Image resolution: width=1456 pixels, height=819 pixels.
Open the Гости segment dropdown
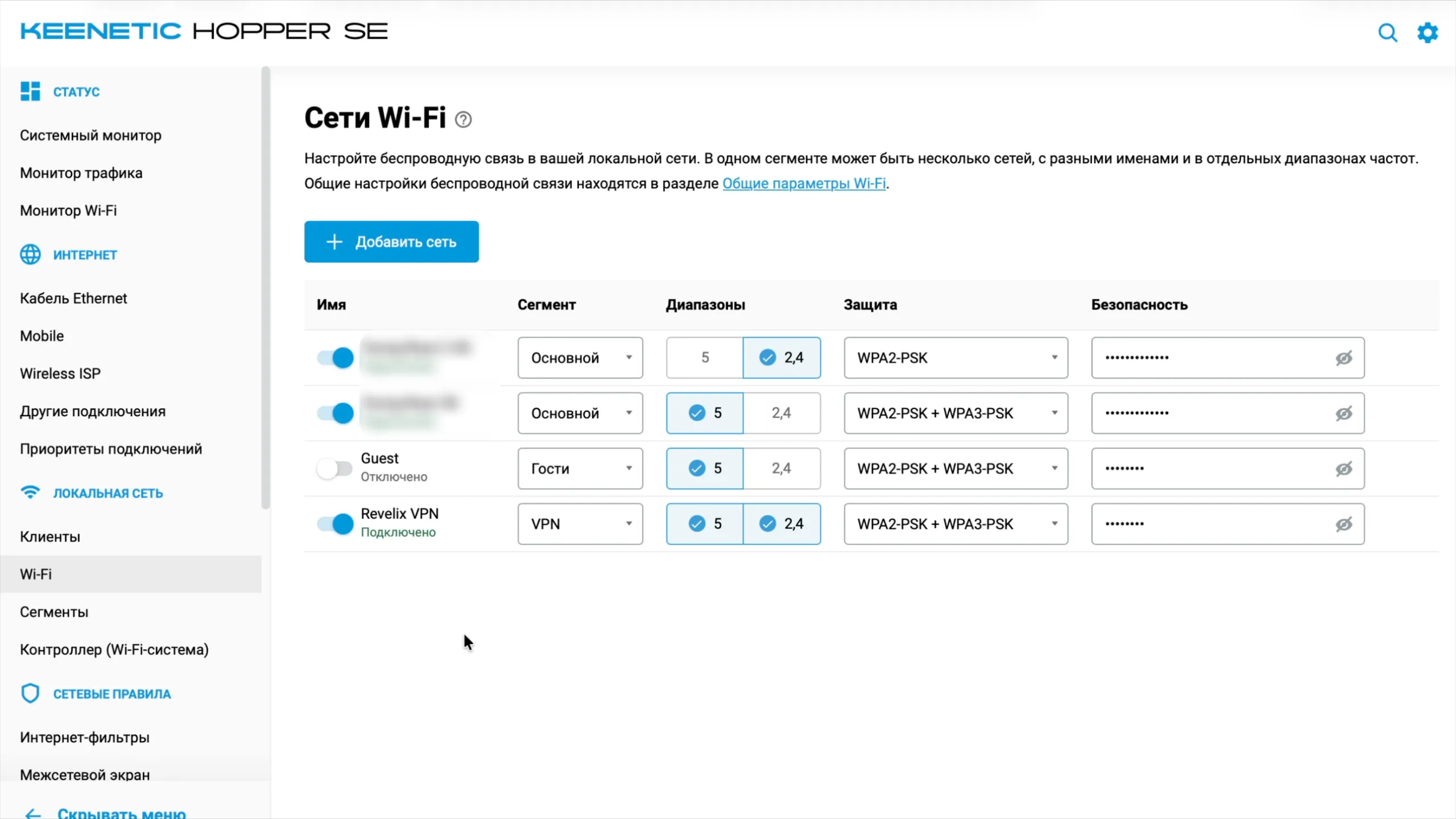[x=580, y=469]
